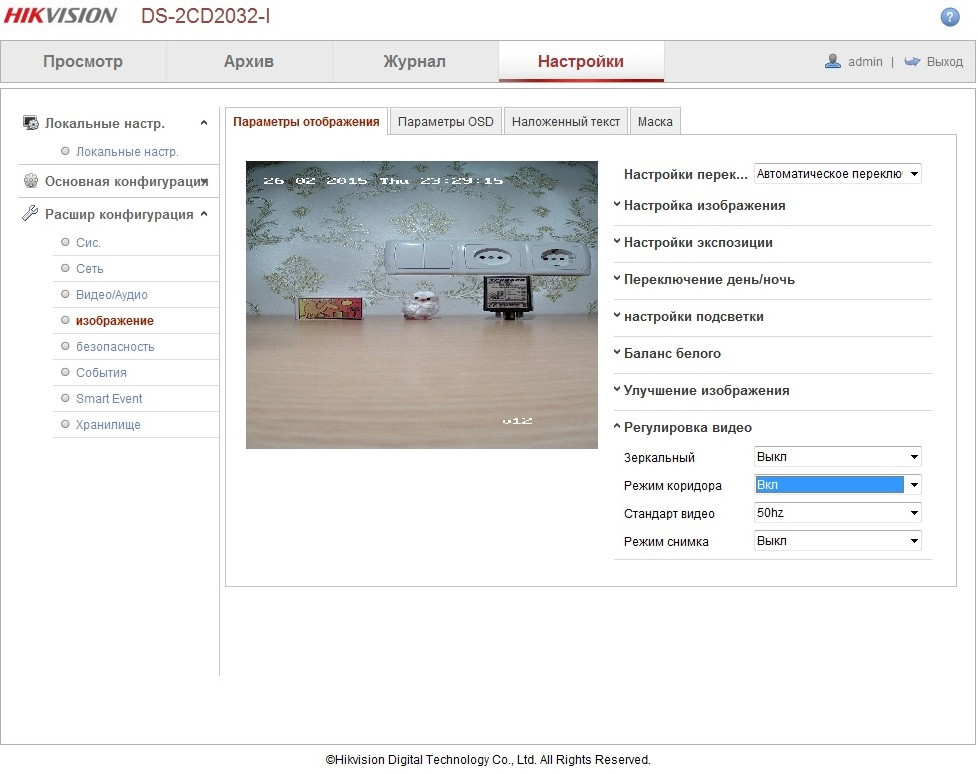Expand the Баланс белого section
978x774 pixels.
pyautogui.click(x=672, y=354)
